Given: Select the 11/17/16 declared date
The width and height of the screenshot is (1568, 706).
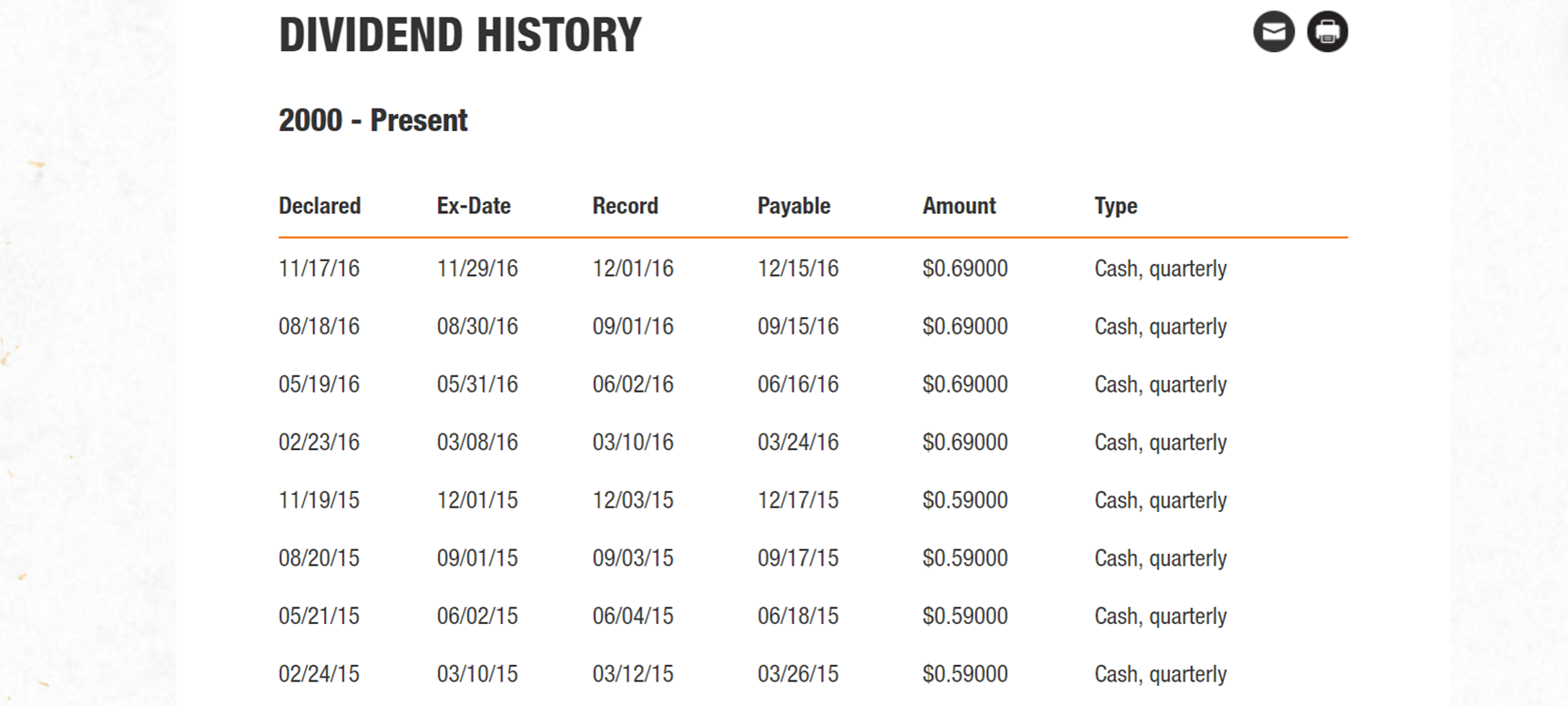Looking at the screenshot, I should (x=319, y=269).
